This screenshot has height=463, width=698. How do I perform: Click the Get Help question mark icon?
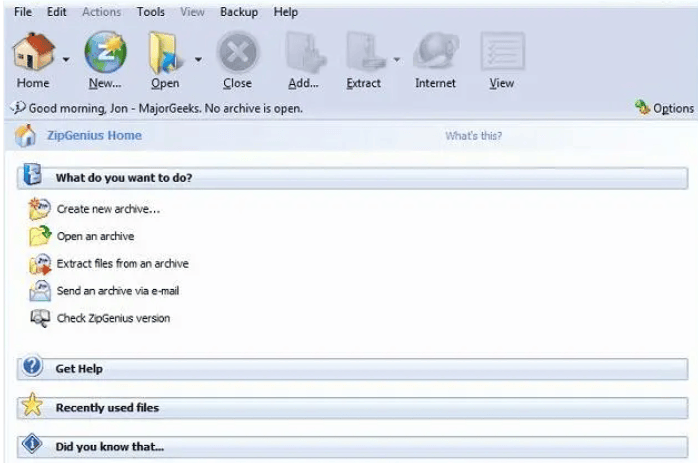(x=32, y=366)
